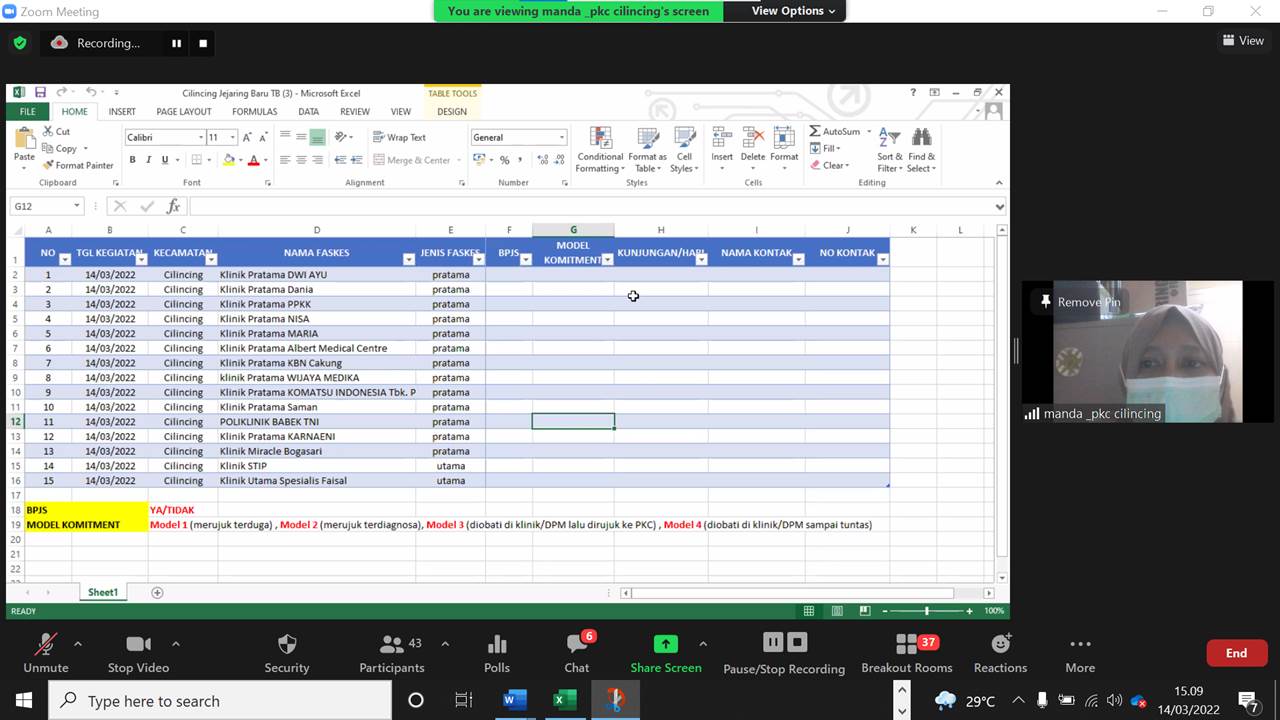Expand the View Options dropdown
Image resolution: width=1280 pixels, height=720 pixels.
tap(795, 11)
